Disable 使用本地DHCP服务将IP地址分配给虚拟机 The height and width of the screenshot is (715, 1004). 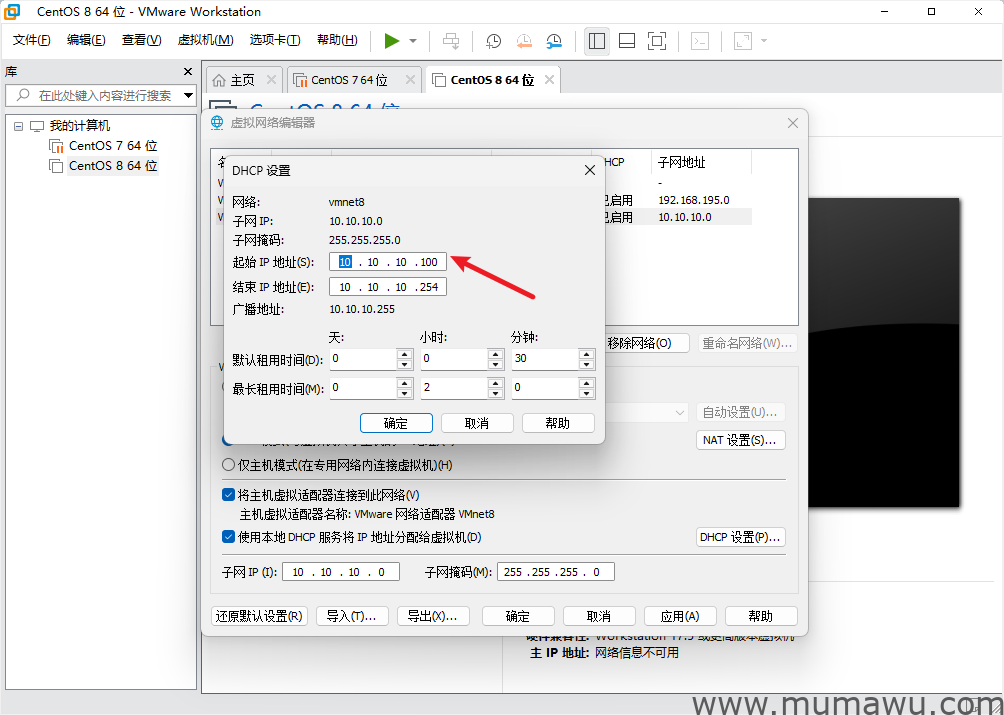click(x=229, y=537)
